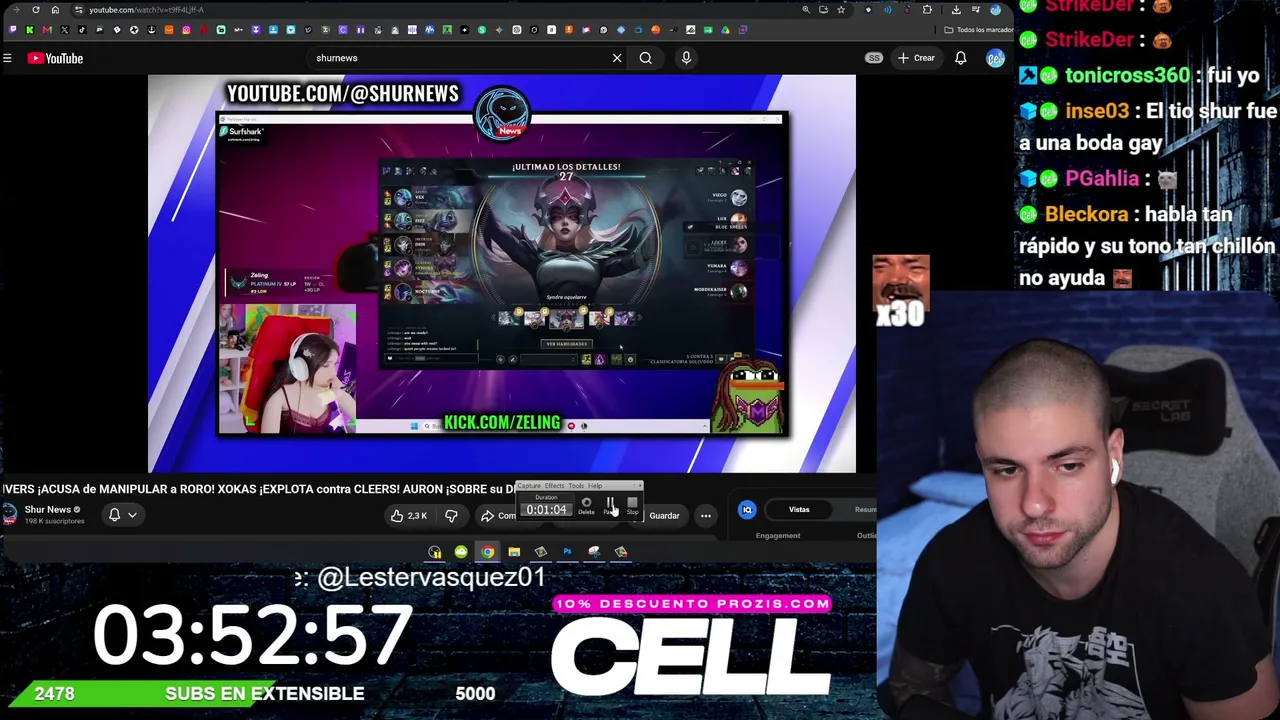1280x720 pixels.
Task: Start voice search with the microphone icon
Action: tap(686, 58)
